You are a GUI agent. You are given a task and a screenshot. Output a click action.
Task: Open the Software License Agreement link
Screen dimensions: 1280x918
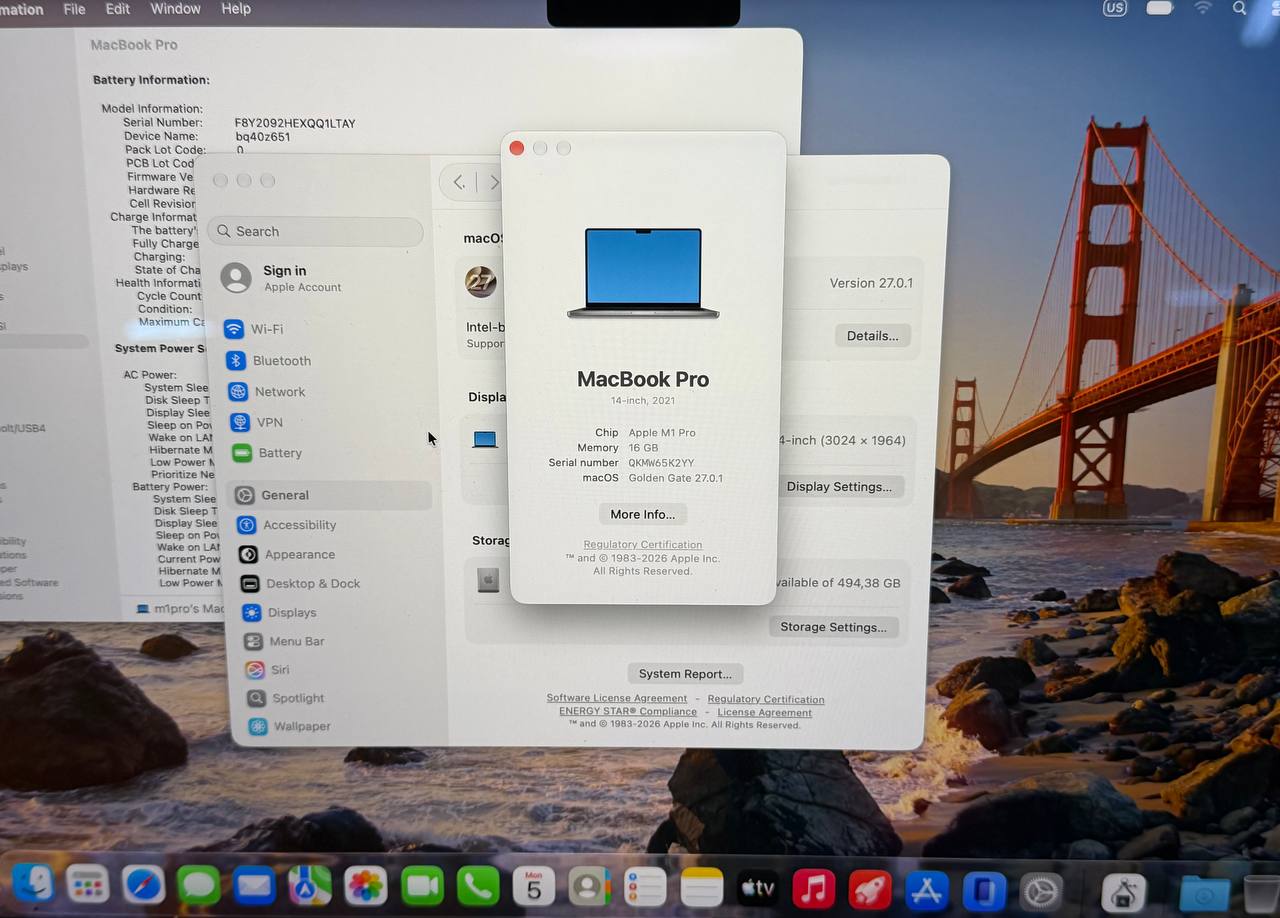pyautogui.click(x=617, y=698)
